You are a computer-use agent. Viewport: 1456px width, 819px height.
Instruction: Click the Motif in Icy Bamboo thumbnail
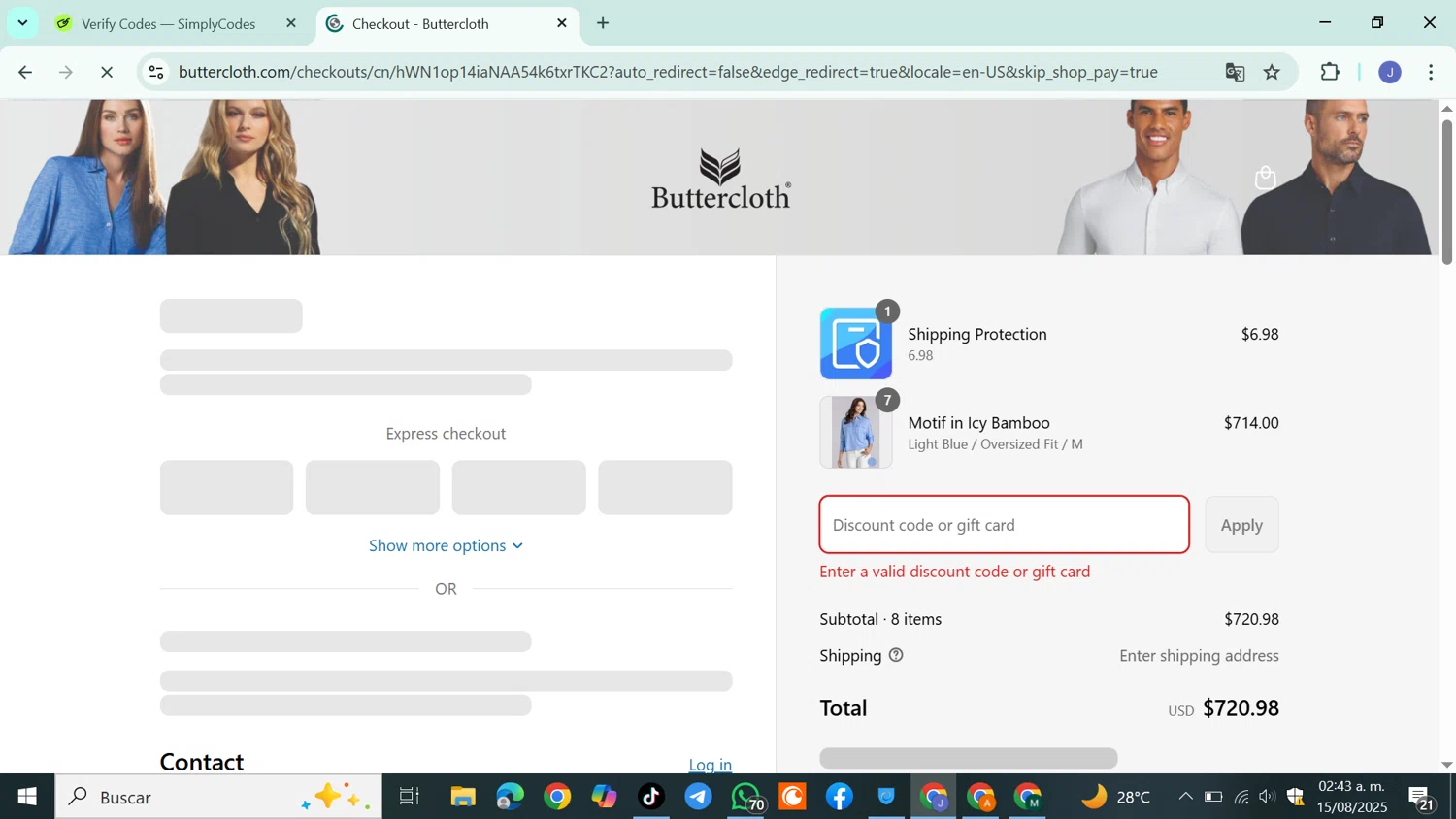click(856, 432)
